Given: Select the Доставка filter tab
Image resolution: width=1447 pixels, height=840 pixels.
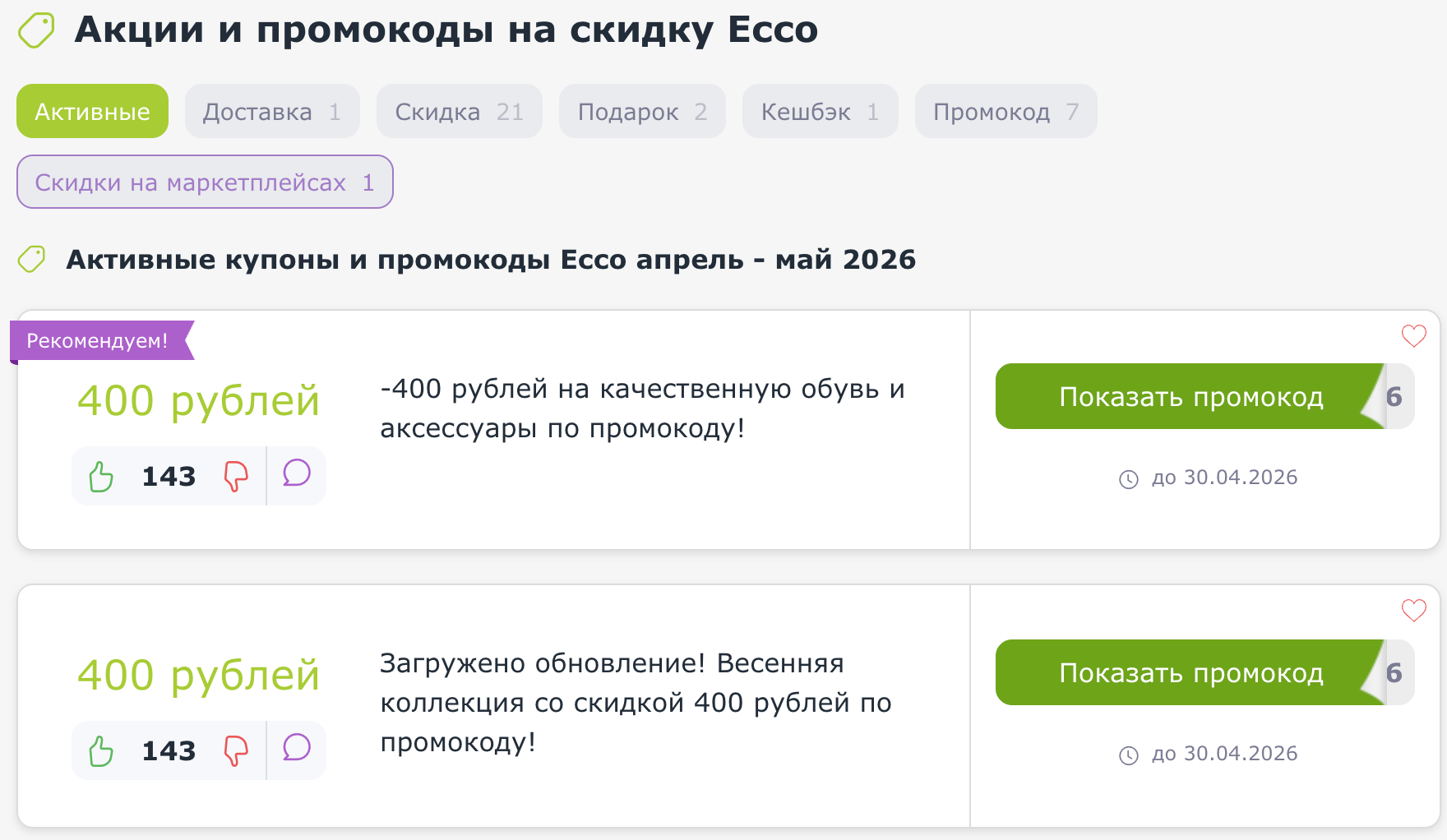Looking at the screenshot, I should coord(271,111).
